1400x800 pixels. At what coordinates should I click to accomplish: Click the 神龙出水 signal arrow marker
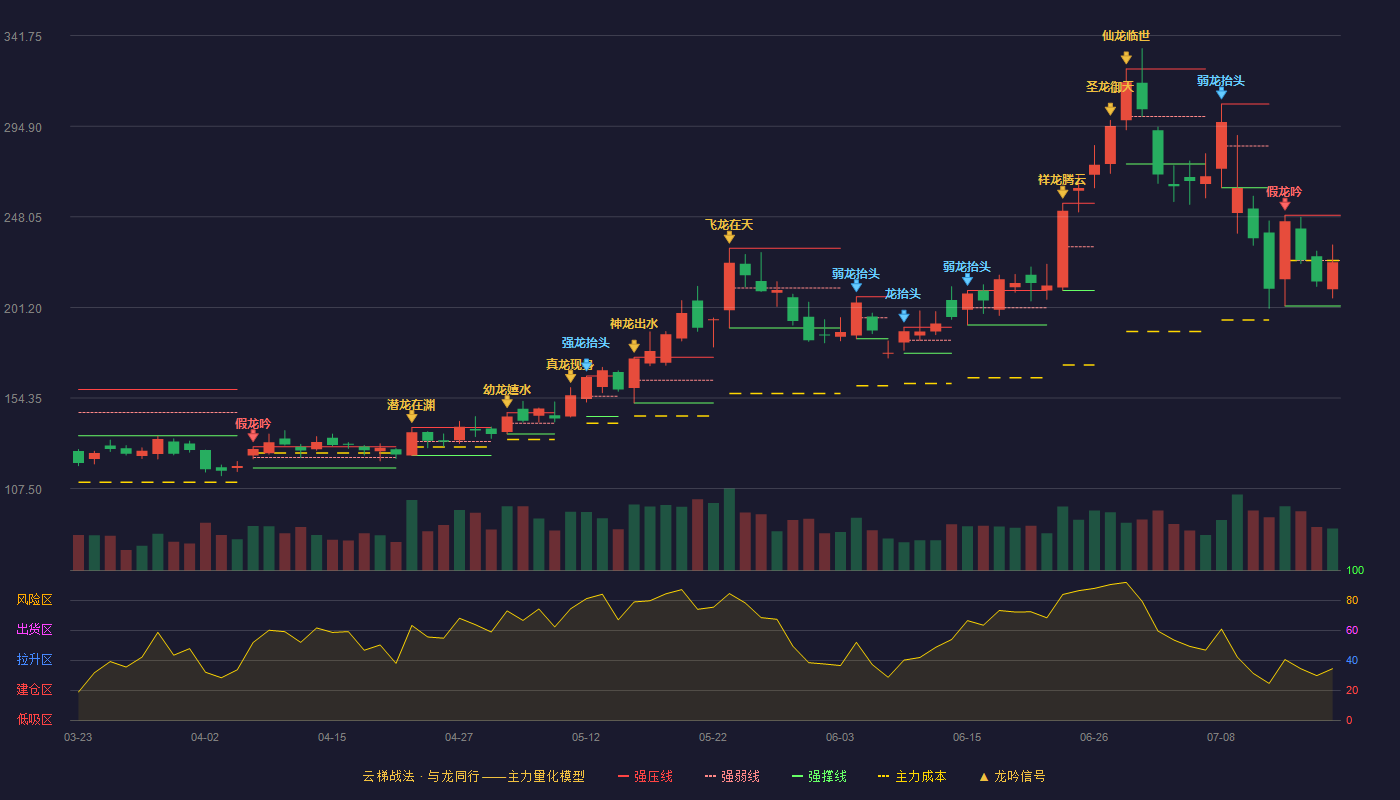click(634, 346)
